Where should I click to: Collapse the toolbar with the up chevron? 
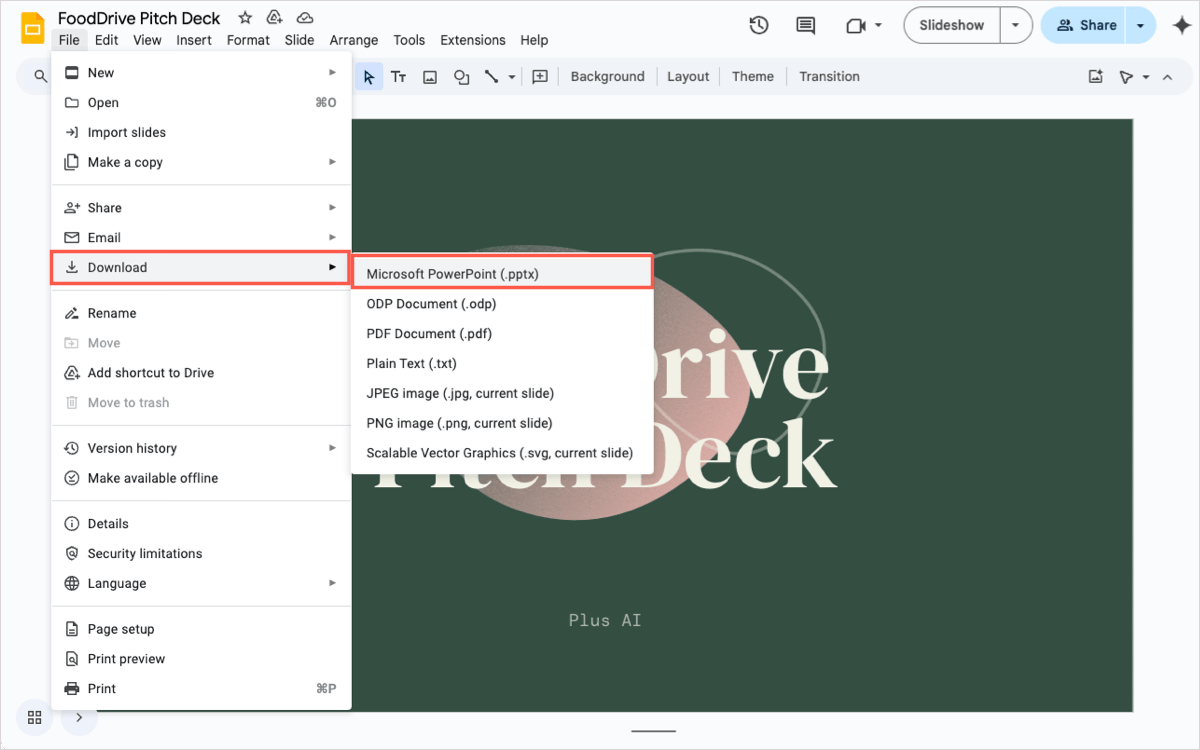(1167, 77)
